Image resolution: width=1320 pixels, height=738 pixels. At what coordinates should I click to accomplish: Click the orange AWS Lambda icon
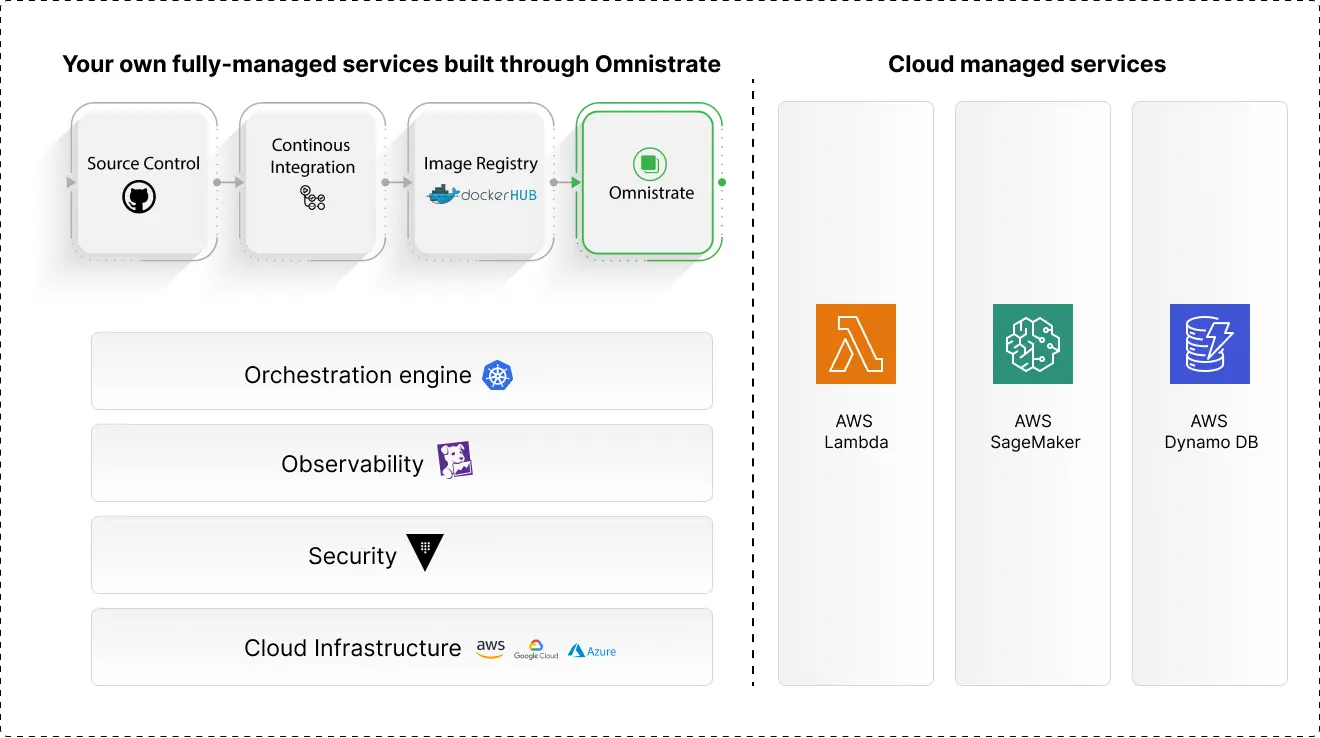coord(856,344)
